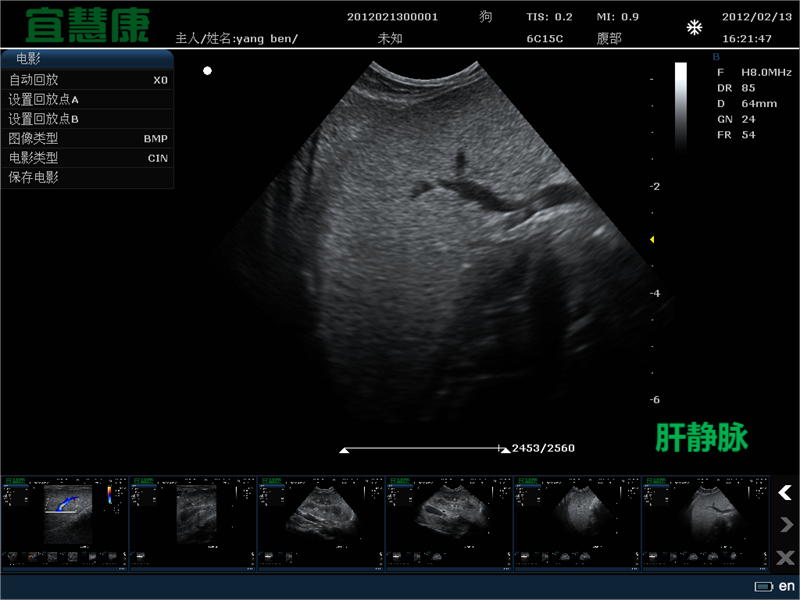Click the snowflake freeze icon
This screenshot has width=800, height=600.
(x=694, y=28)
